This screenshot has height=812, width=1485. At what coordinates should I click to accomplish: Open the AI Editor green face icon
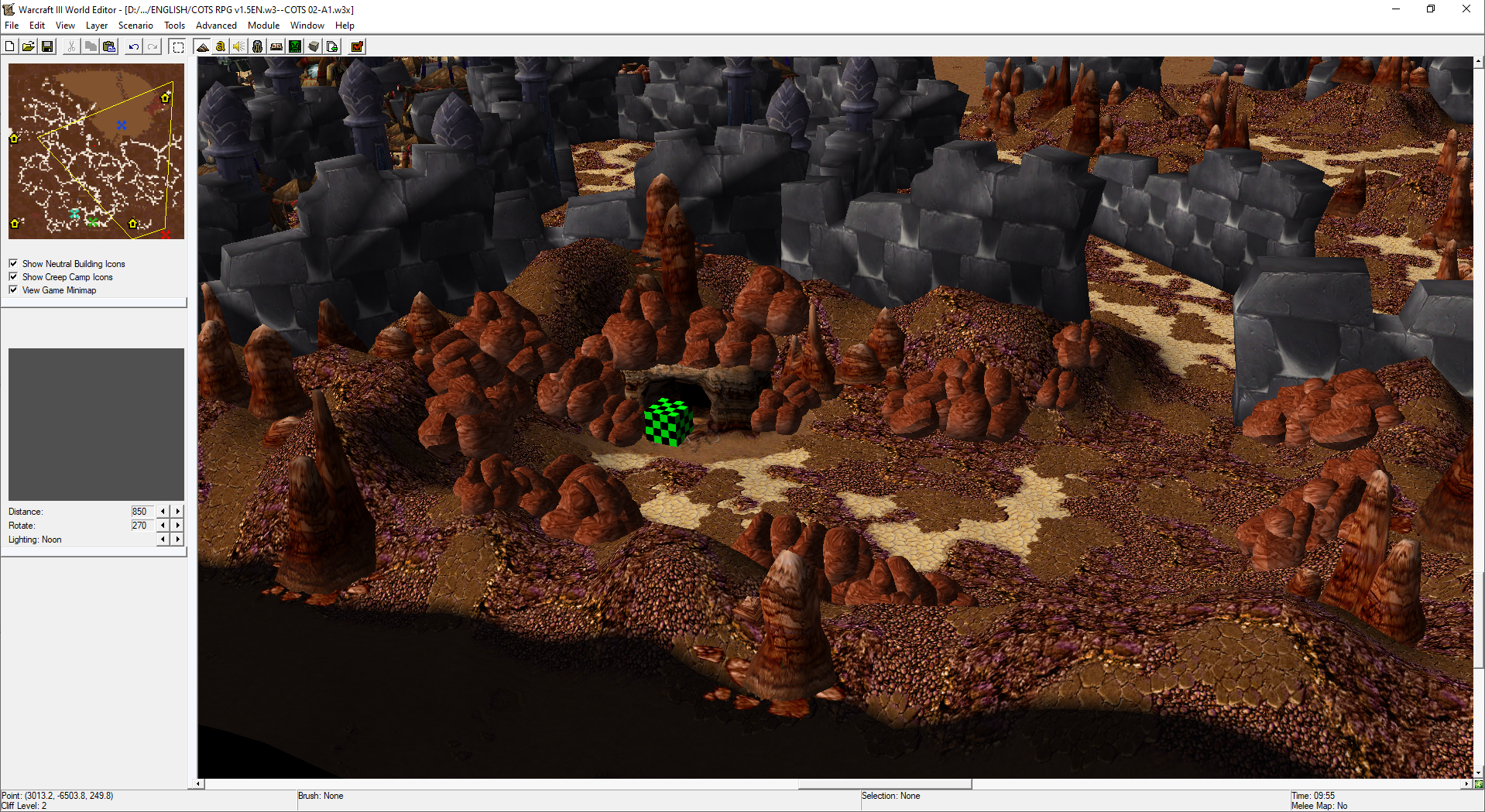pyautogui.click(x=295, y=46)
